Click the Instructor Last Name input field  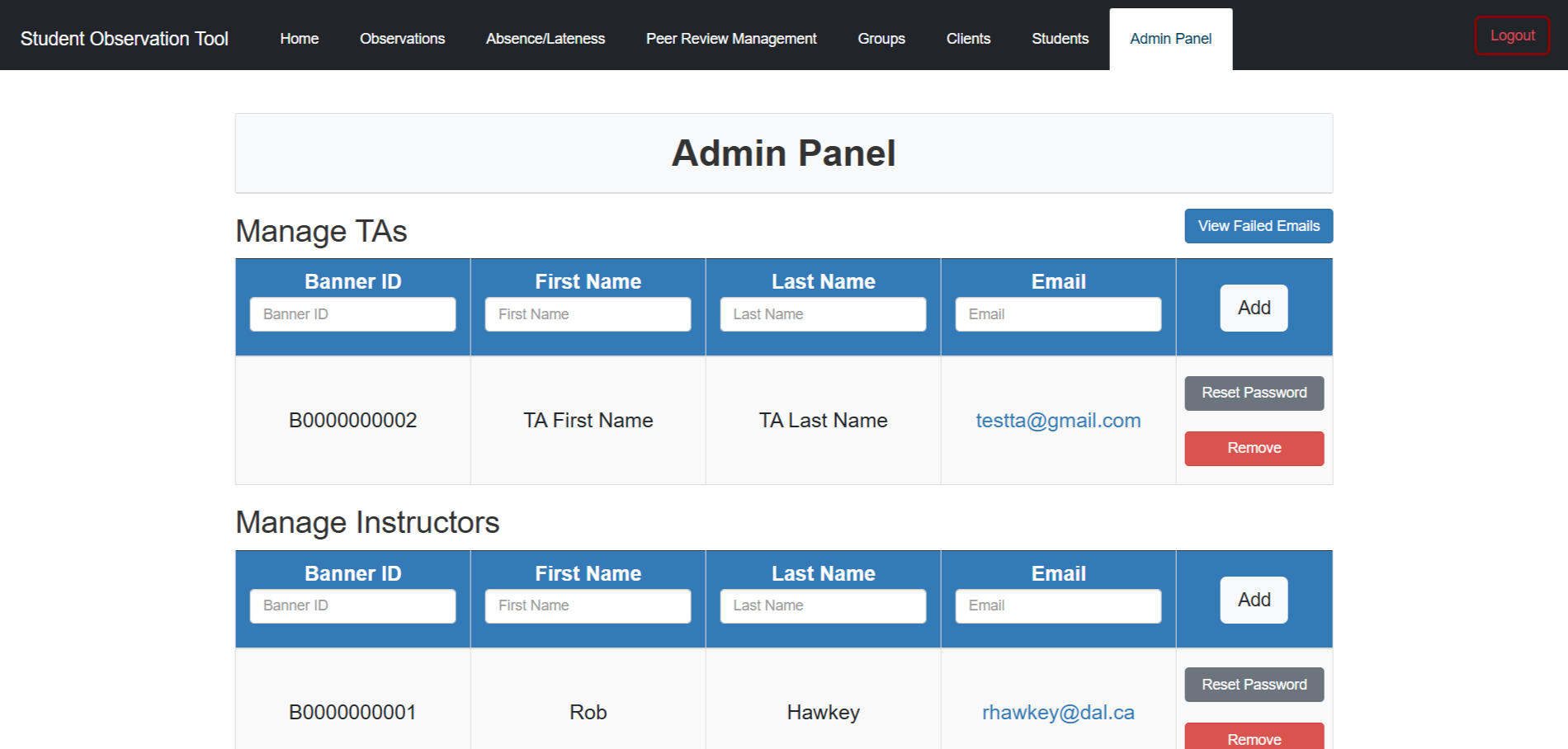pyautogui.click(x=824, y=606)
